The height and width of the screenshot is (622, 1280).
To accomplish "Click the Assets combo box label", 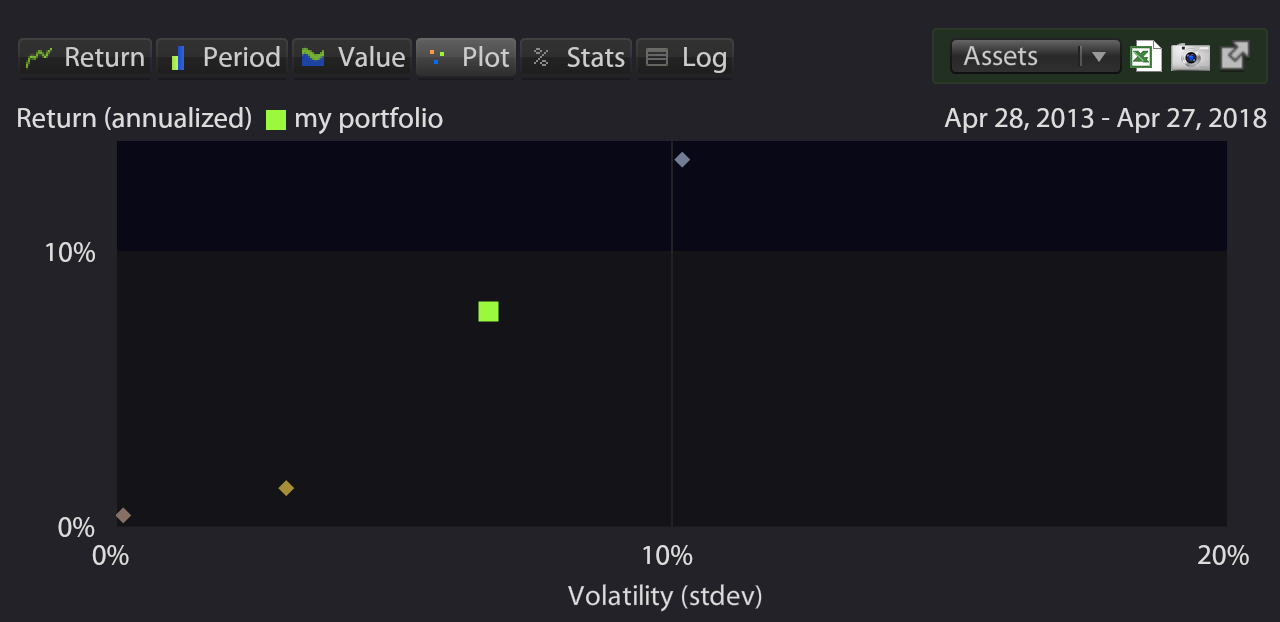I will tap(1000, 57).
